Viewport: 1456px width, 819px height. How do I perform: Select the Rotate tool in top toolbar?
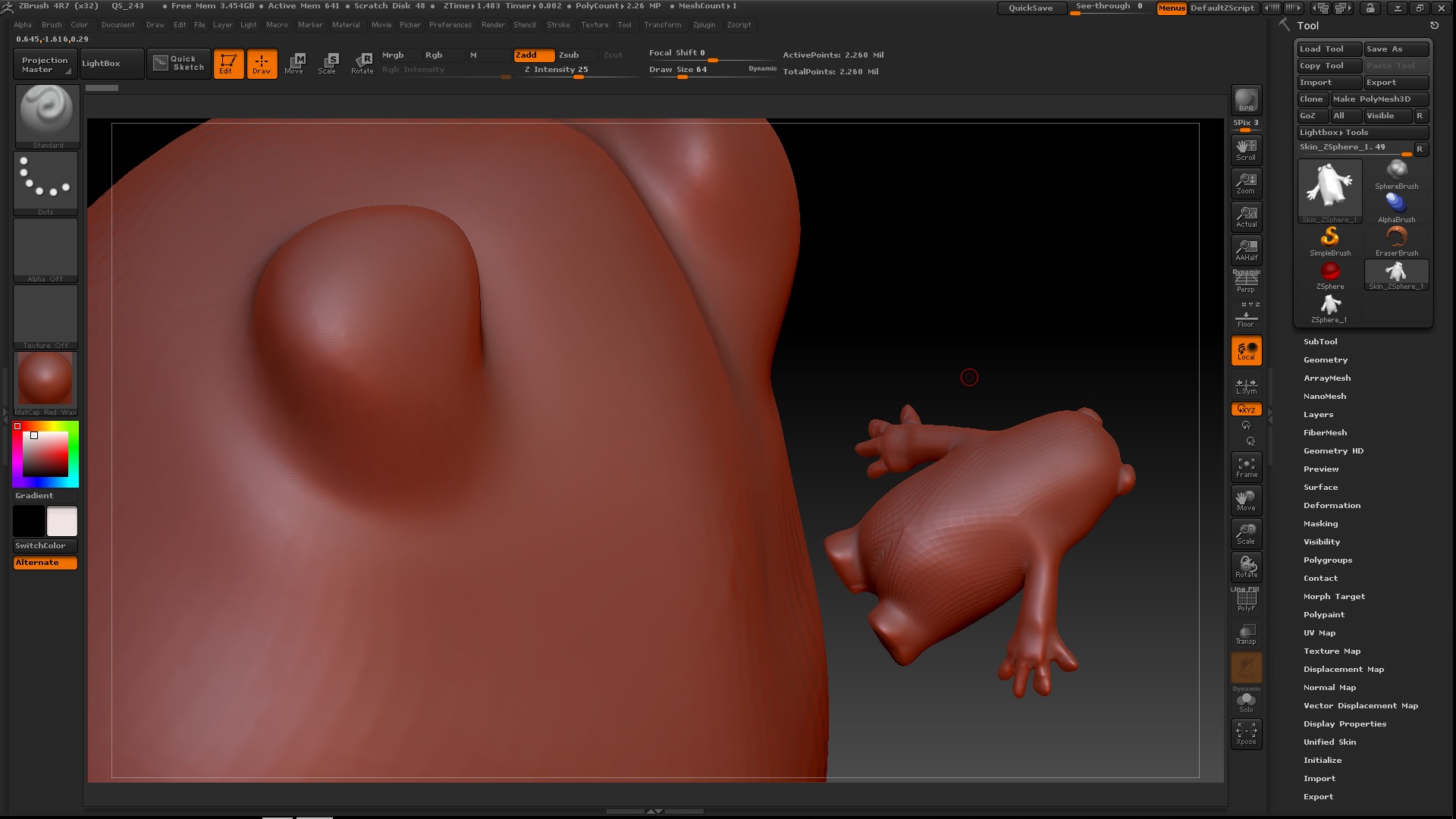click(362, 63)
